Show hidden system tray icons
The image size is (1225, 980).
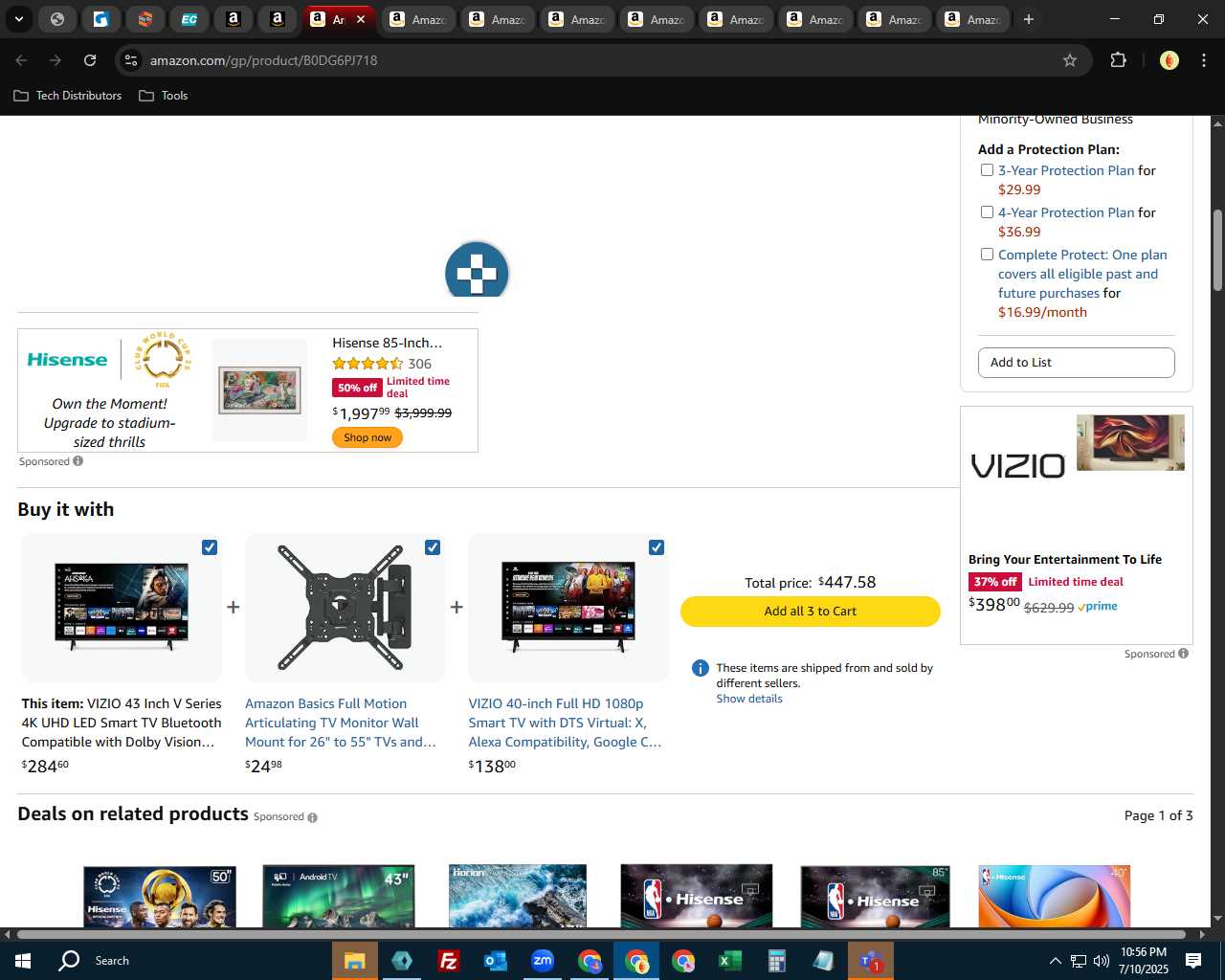1055,961
